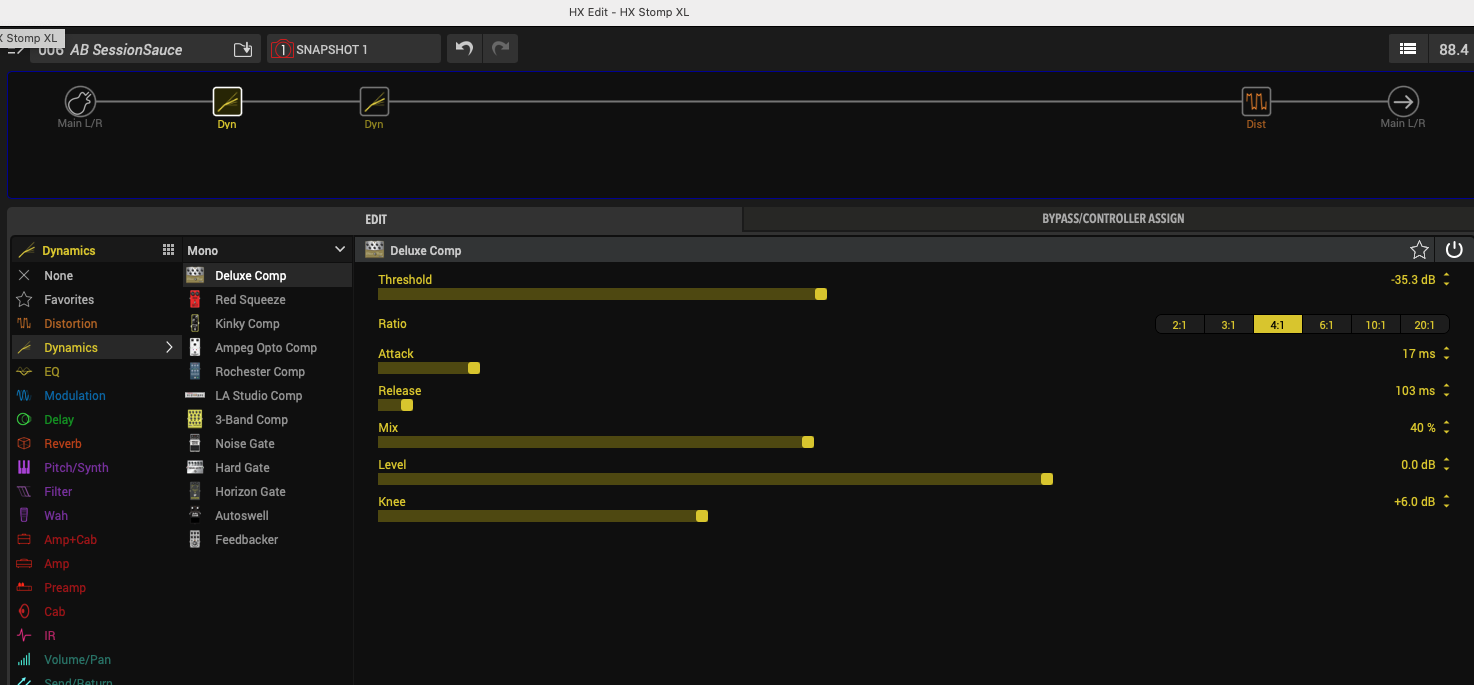Click the Attack value stepper arrows
This screenshot has height=685, width=1474.
(1446, 354)
